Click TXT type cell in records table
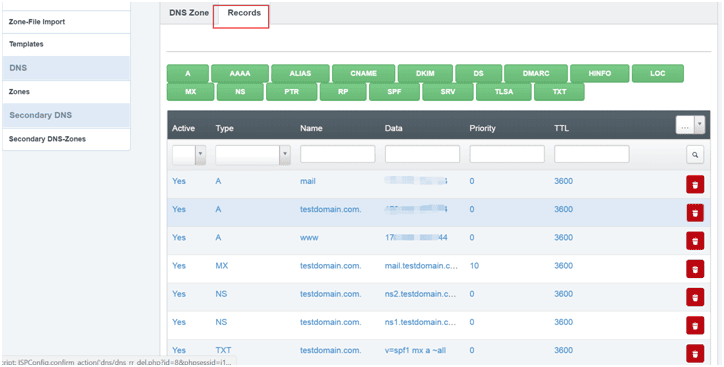Viewport: 724px width, 367px height. tap(223, 350)
